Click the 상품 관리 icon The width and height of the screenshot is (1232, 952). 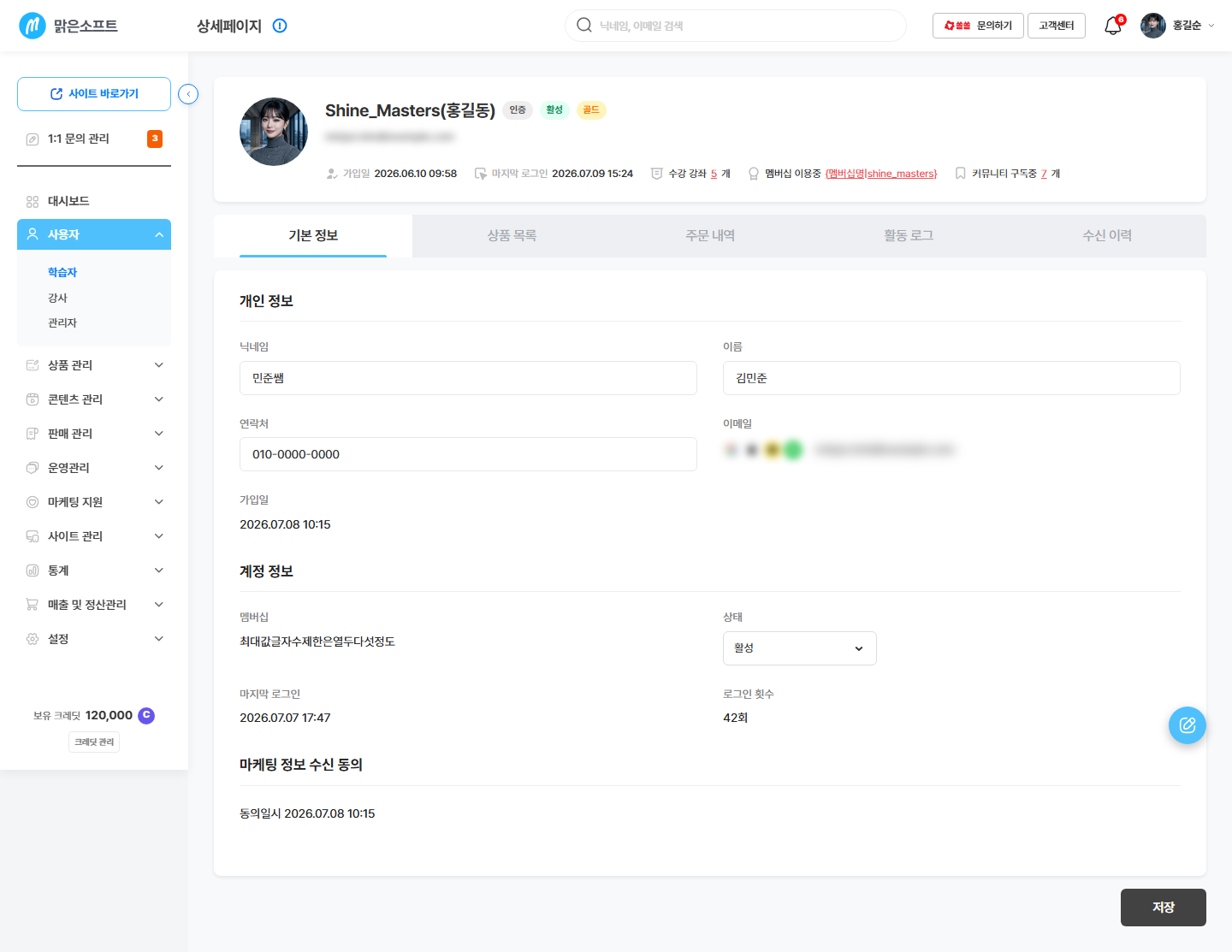(33, 365)
